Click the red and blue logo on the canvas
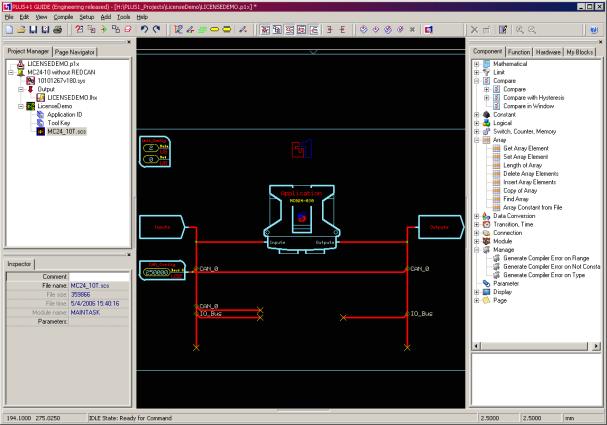 [302, 149]
